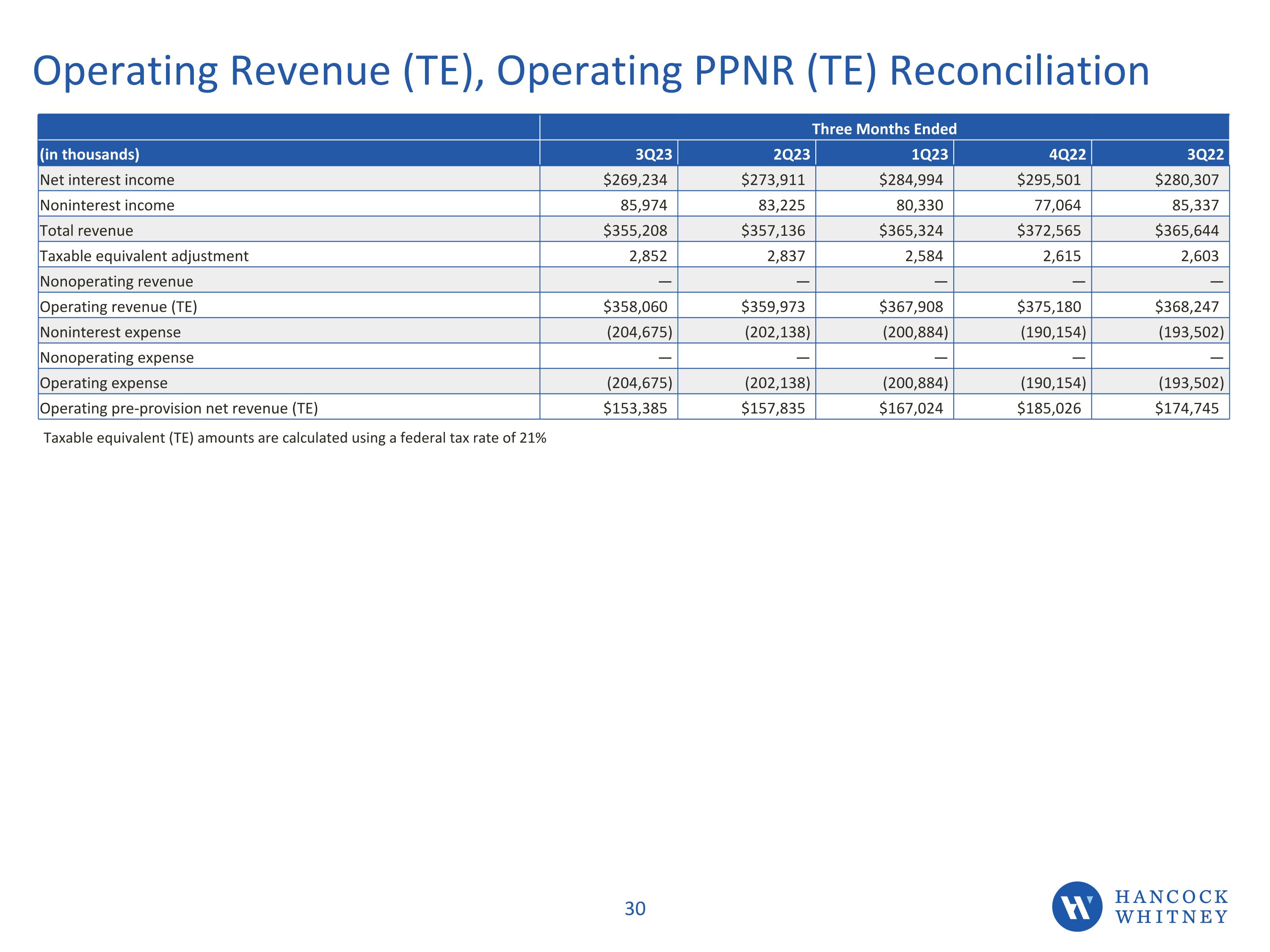Click the Operating revenue (TE) row label
The width and height of the screenshot is (1270, 952).
pyautogui.click(x=118, y=306)
